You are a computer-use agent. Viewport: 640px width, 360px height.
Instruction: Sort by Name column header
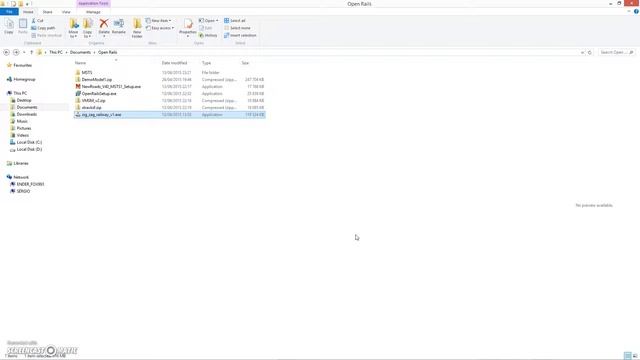pos(80,63)
